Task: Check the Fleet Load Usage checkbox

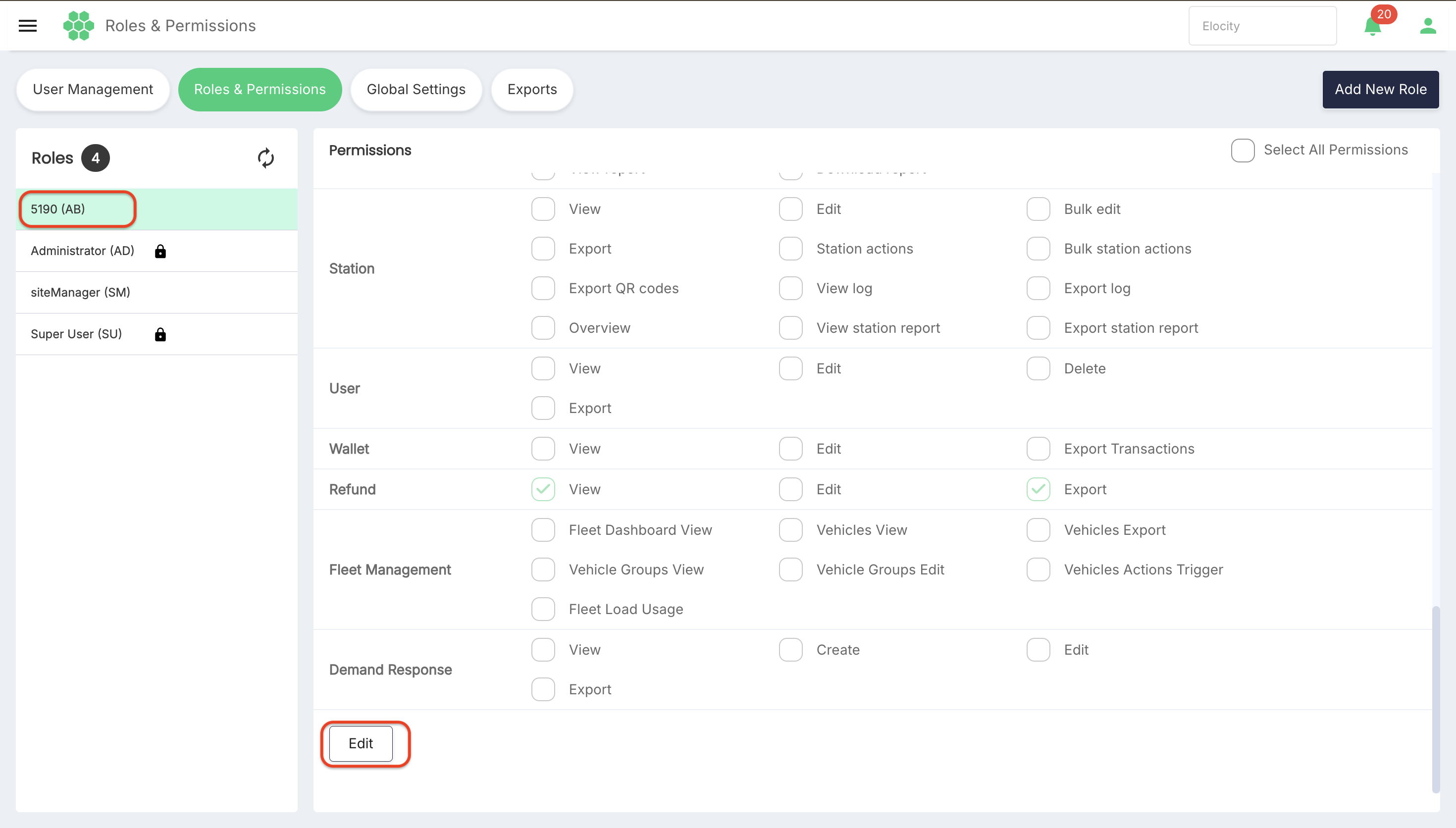Action: (x=543, y=609)
